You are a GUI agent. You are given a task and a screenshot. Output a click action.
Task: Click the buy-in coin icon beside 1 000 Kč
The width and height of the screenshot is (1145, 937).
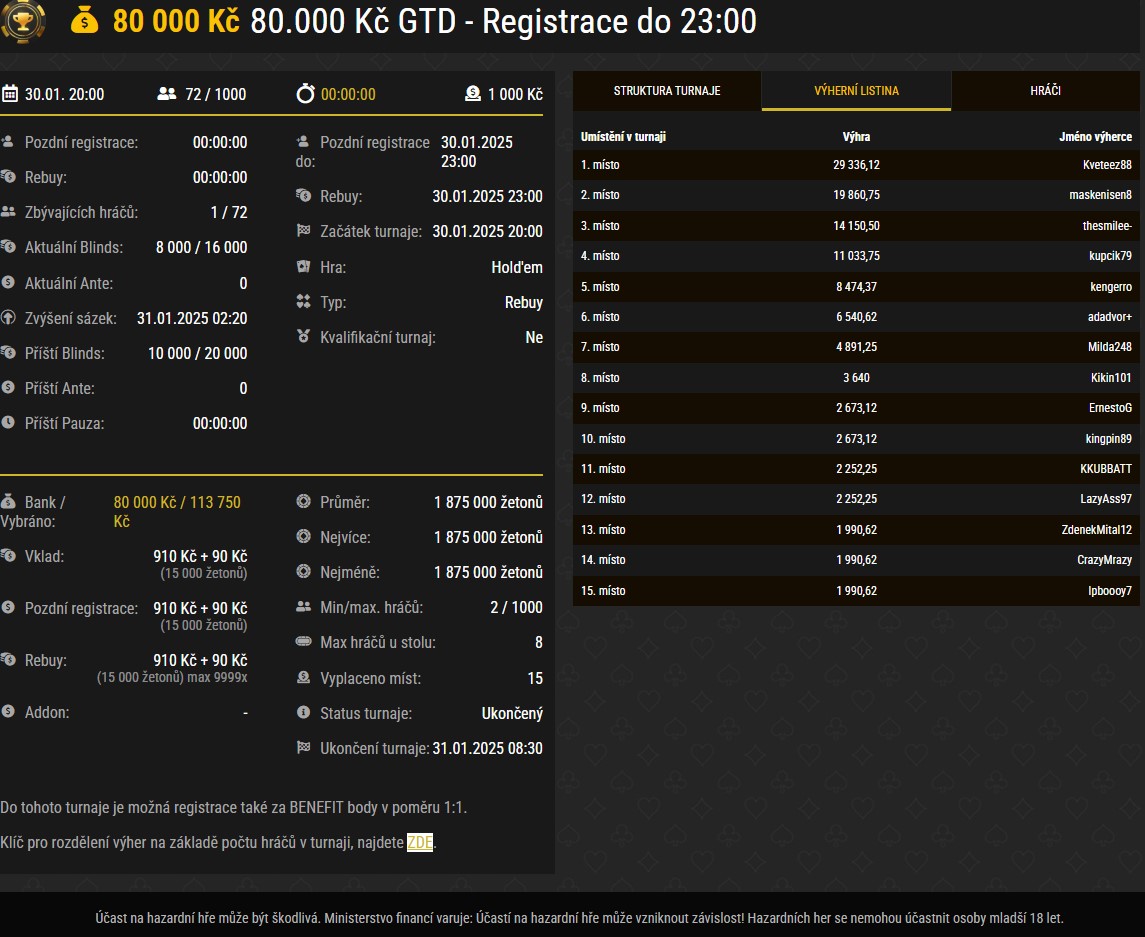473,94
